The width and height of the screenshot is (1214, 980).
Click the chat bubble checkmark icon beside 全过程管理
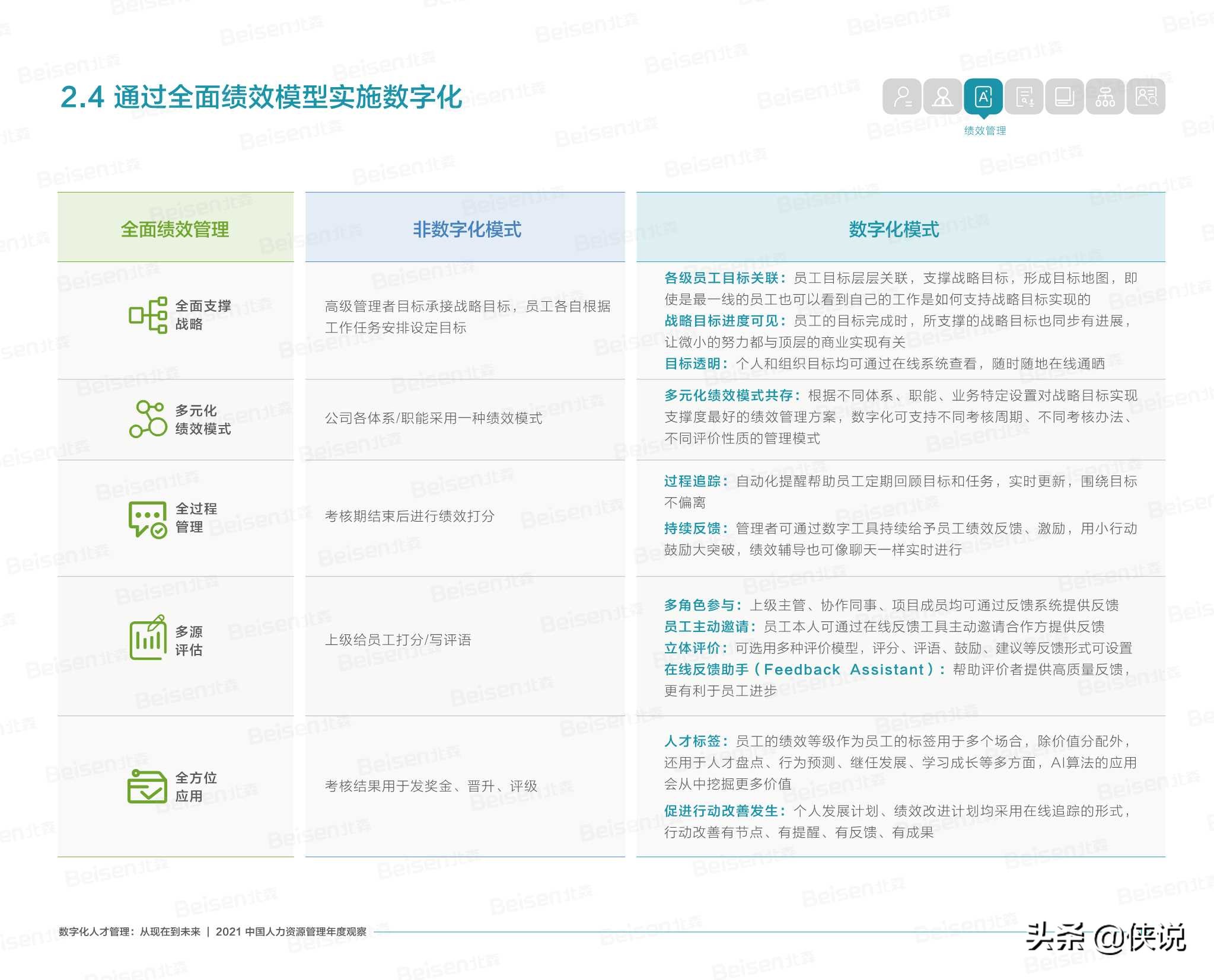coord(148,519)
